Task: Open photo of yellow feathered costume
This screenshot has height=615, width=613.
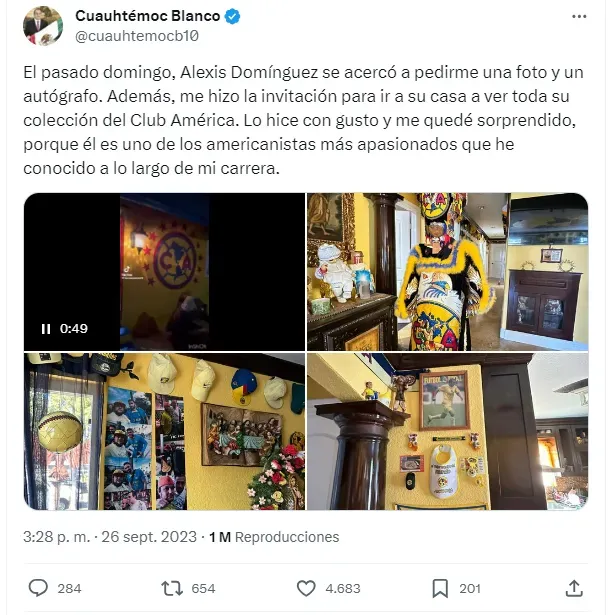Action: click(447, 272)
